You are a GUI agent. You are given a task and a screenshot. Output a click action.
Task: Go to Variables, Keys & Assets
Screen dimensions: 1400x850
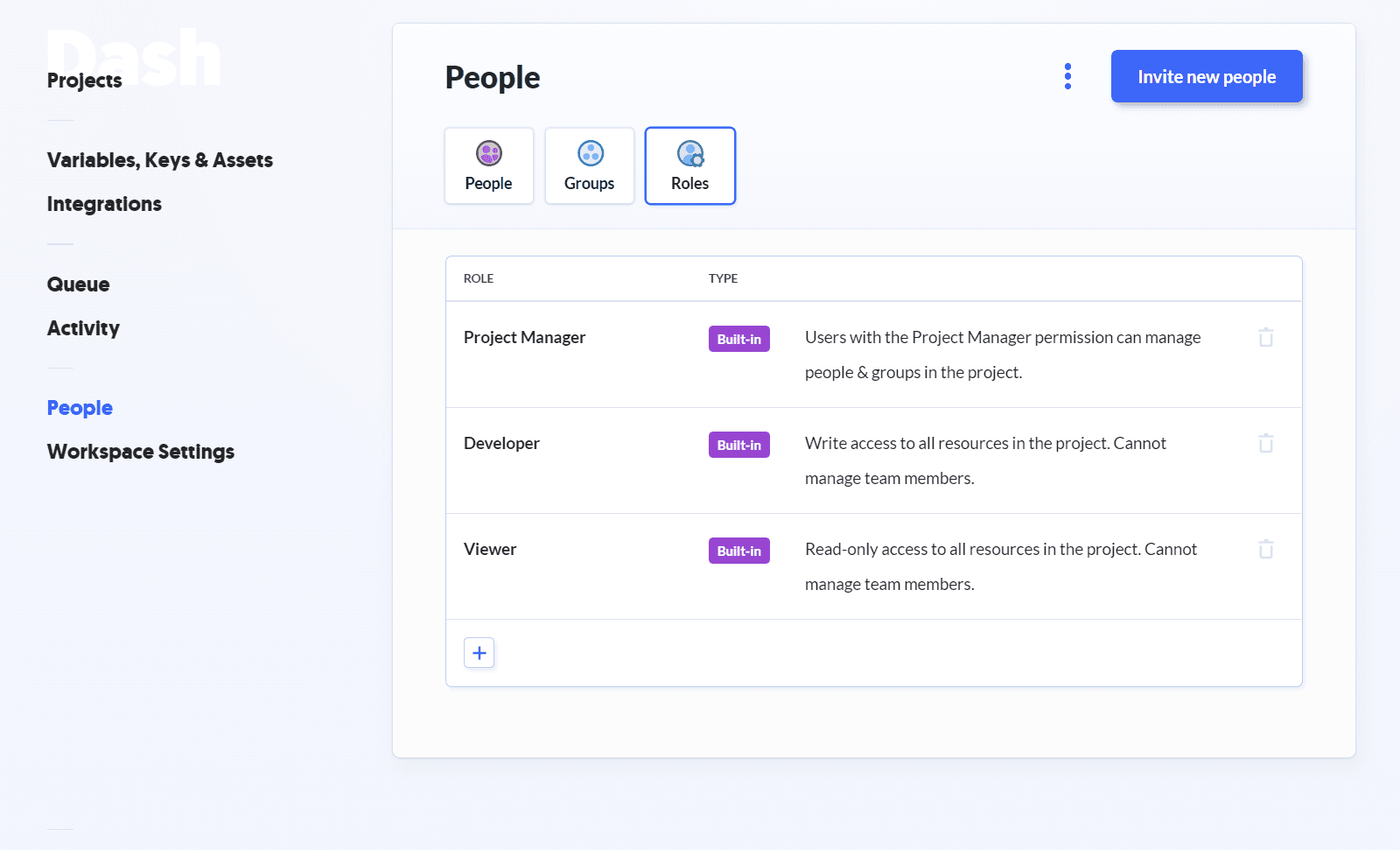click(x=159, y=160)
